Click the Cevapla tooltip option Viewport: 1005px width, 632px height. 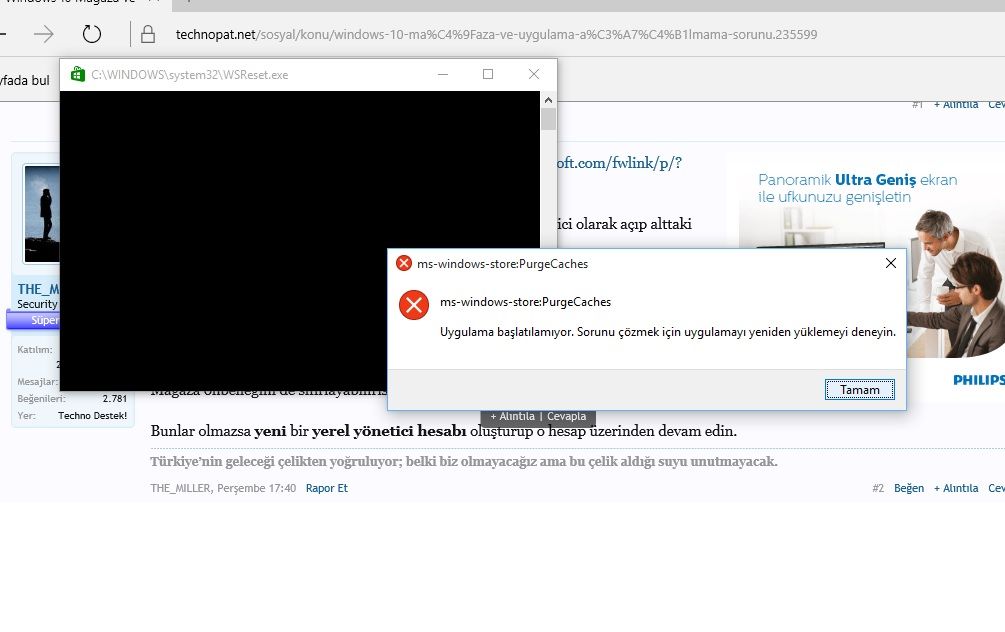567,417
